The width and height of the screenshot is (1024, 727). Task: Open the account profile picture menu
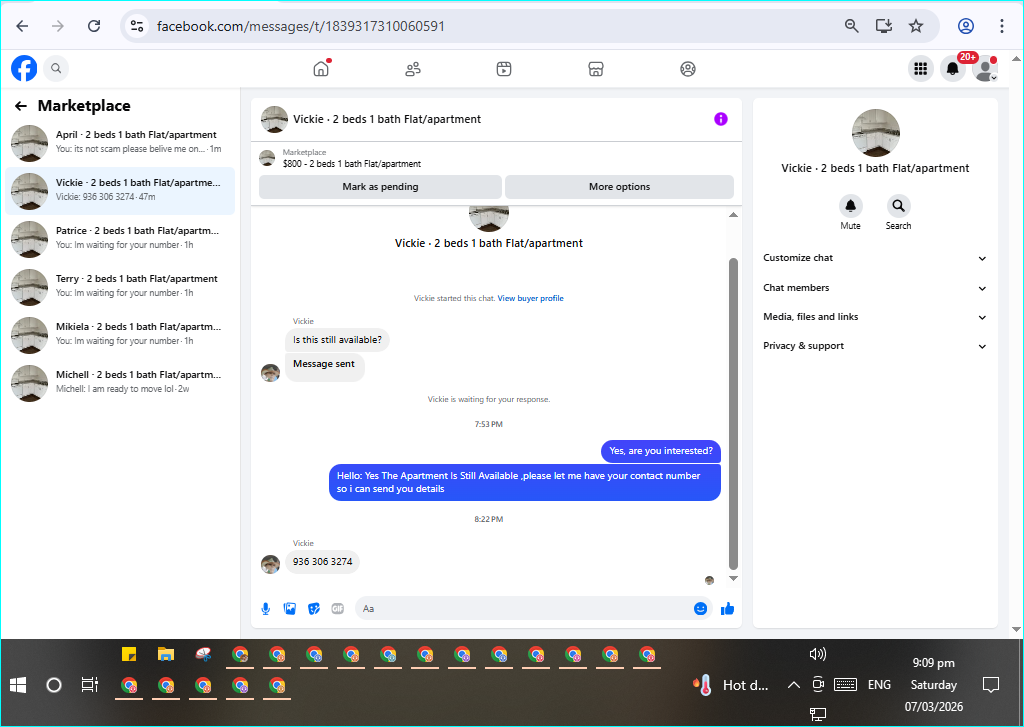pos(984,69)
